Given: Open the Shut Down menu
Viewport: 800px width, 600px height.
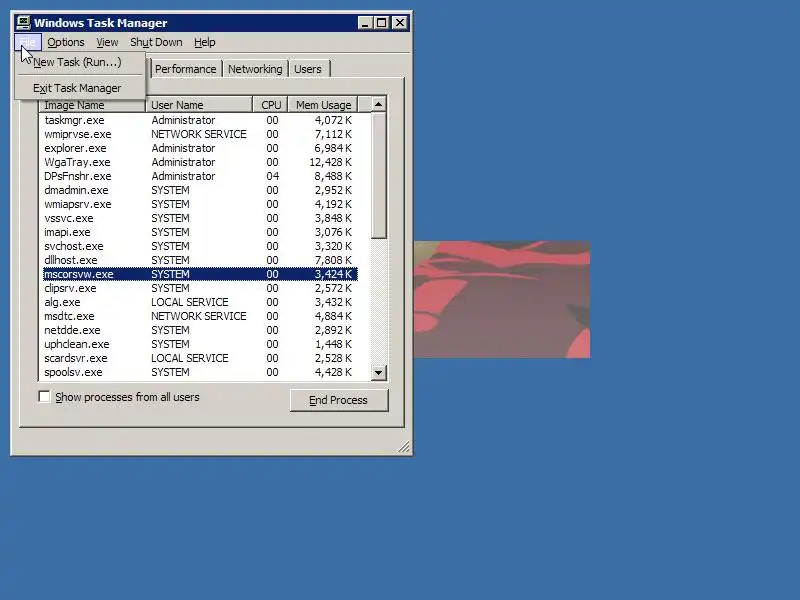Looking at the screenshot, I should 156,42.
